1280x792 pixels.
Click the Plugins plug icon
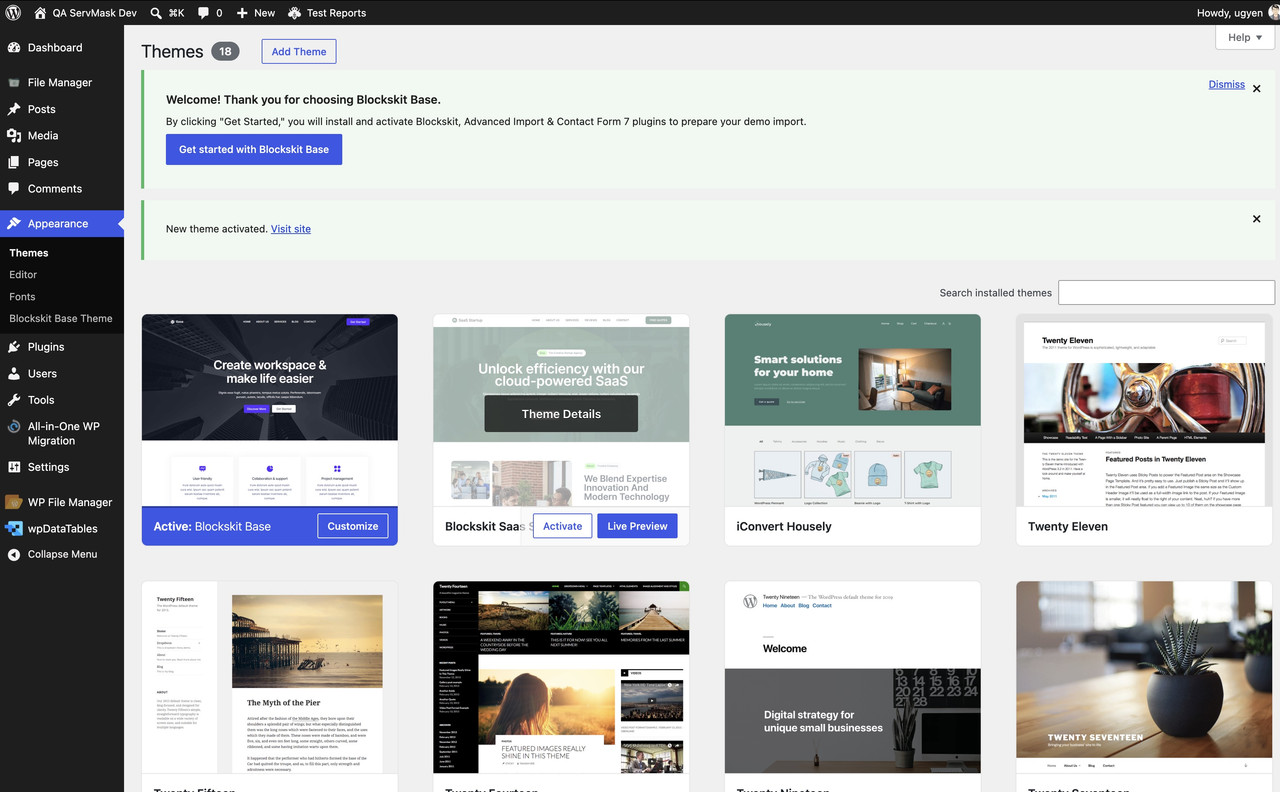14,347
